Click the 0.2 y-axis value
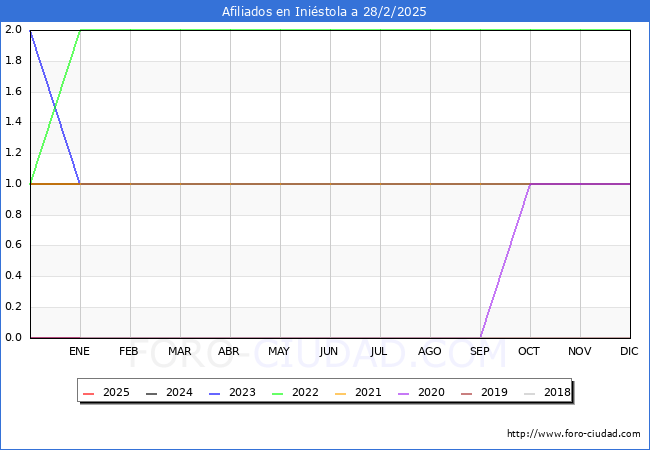 pyautogui.click(x=13, y=307)
